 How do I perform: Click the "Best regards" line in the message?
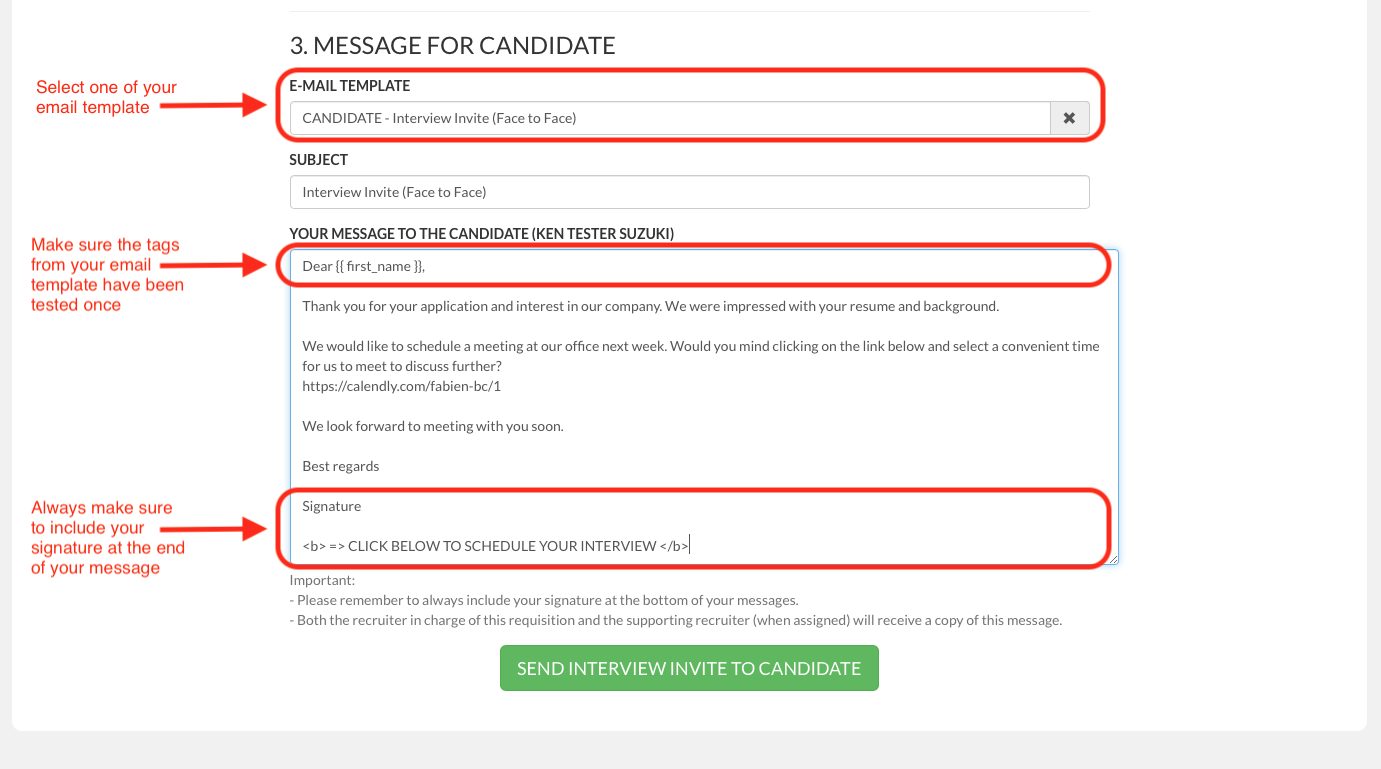click(x=341, y=466)
